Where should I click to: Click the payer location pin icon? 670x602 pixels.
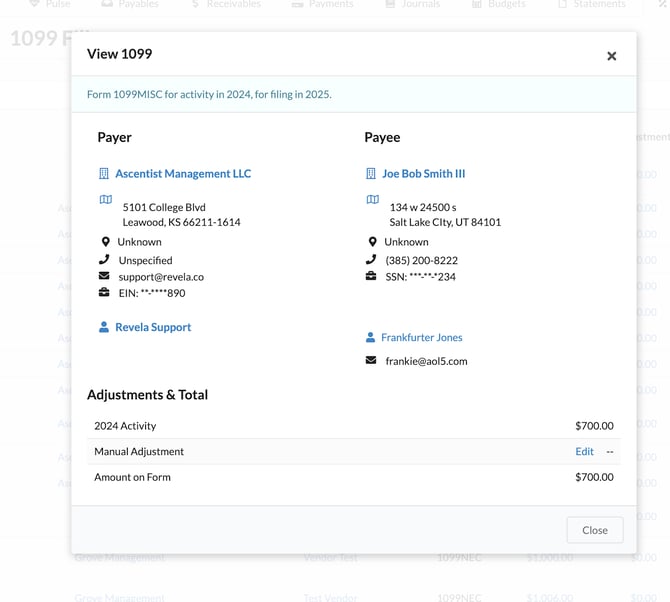coord(105,242)
